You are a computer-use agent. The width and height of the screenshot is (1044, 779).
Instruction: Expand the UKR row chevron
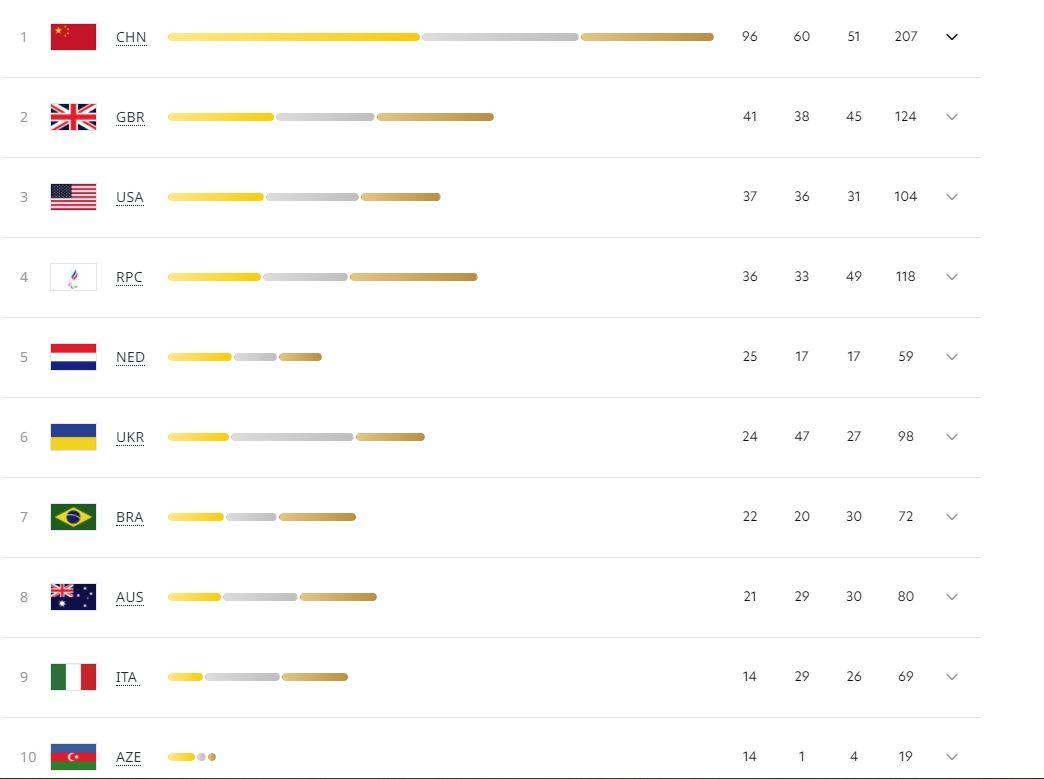coord(952,437)
